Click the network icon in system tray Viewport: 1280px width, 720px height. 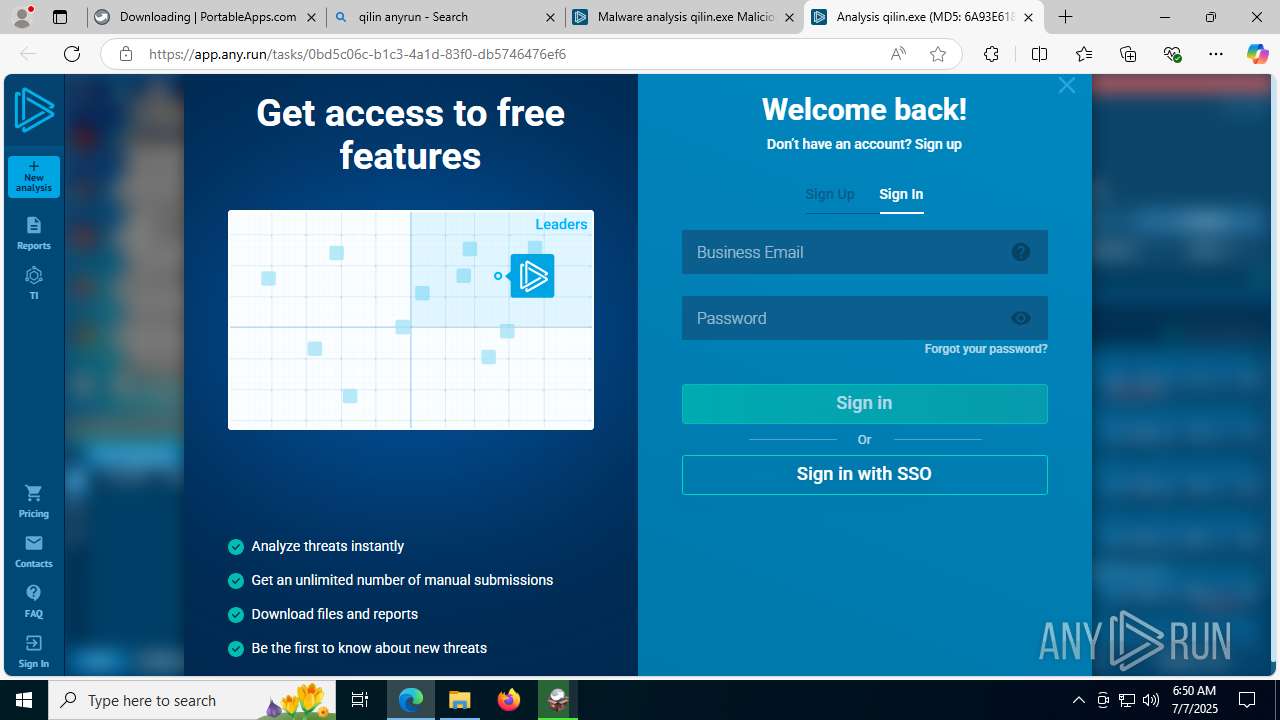1127,700
